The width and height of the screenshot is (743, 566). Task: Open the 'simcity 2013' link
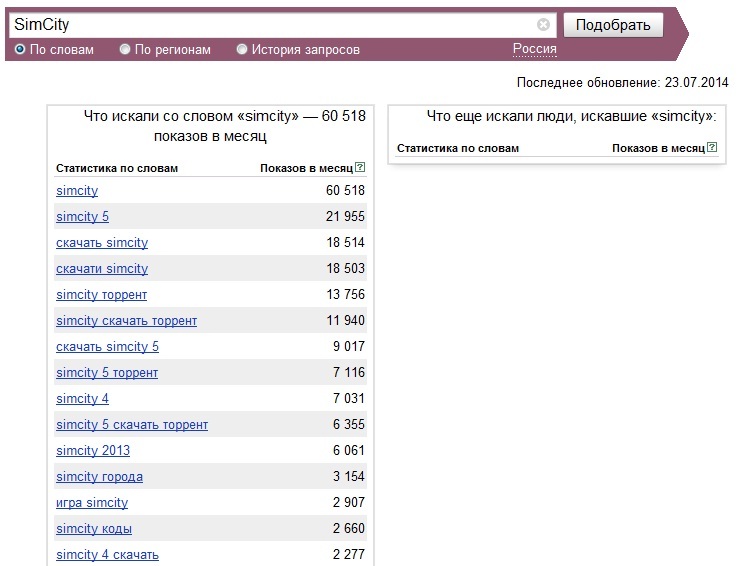pyautogui.click(x=93, y=451)
